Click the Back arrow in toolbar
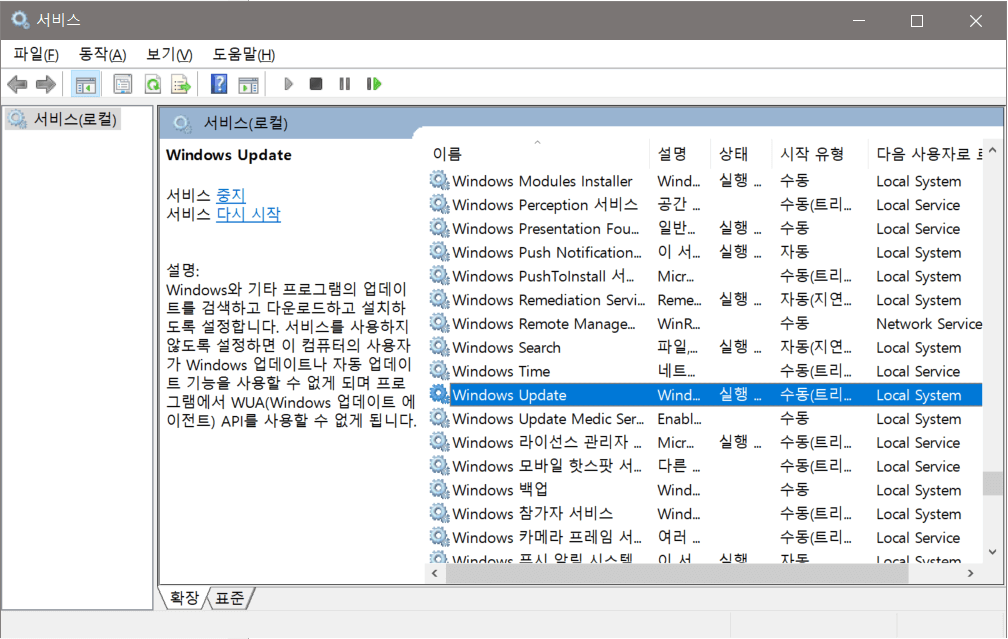Screen dimensions: 1008x639 tap(17, 84)
